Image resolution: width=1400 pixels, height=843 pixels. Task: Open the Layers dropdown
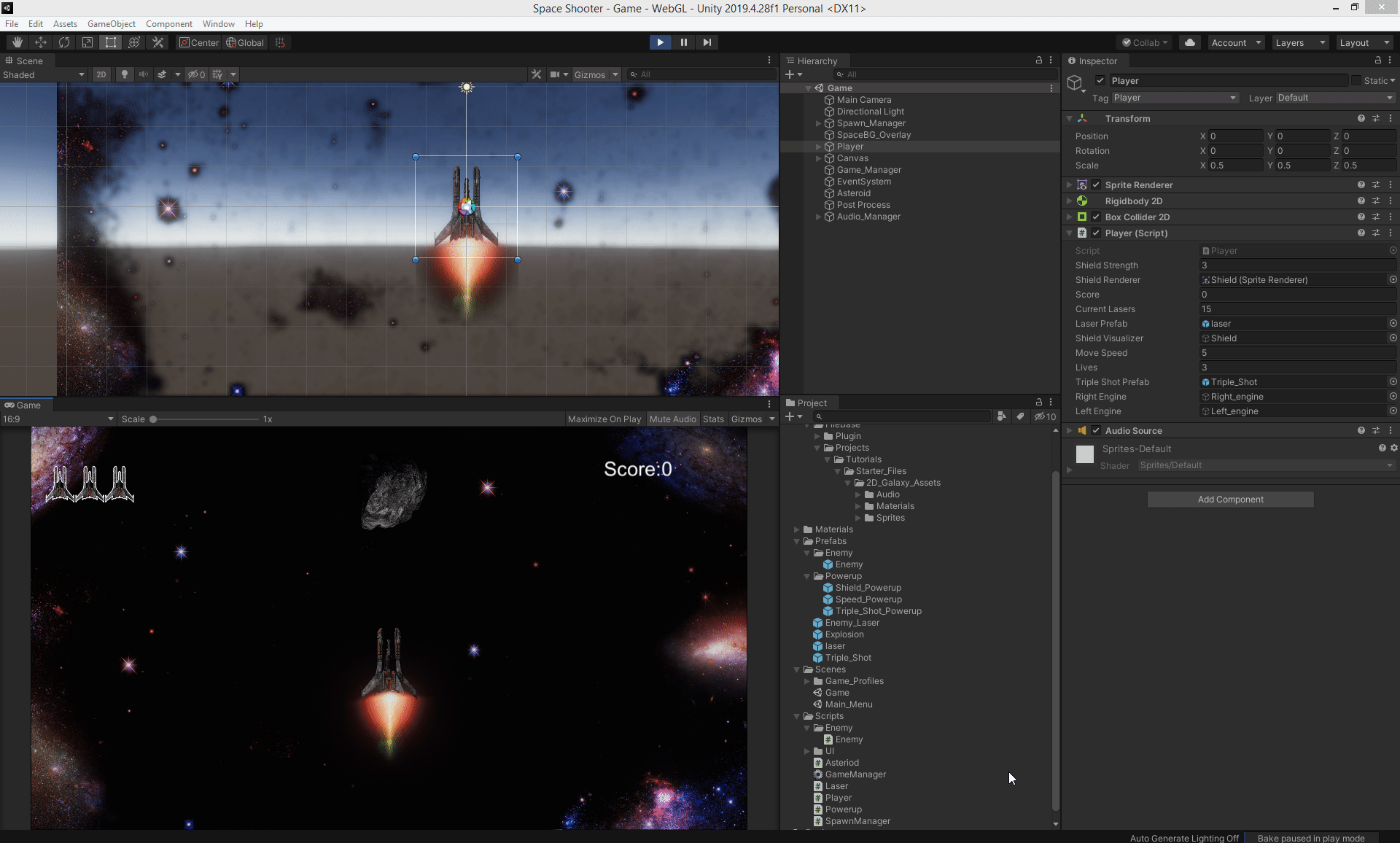pos(1300,42)
